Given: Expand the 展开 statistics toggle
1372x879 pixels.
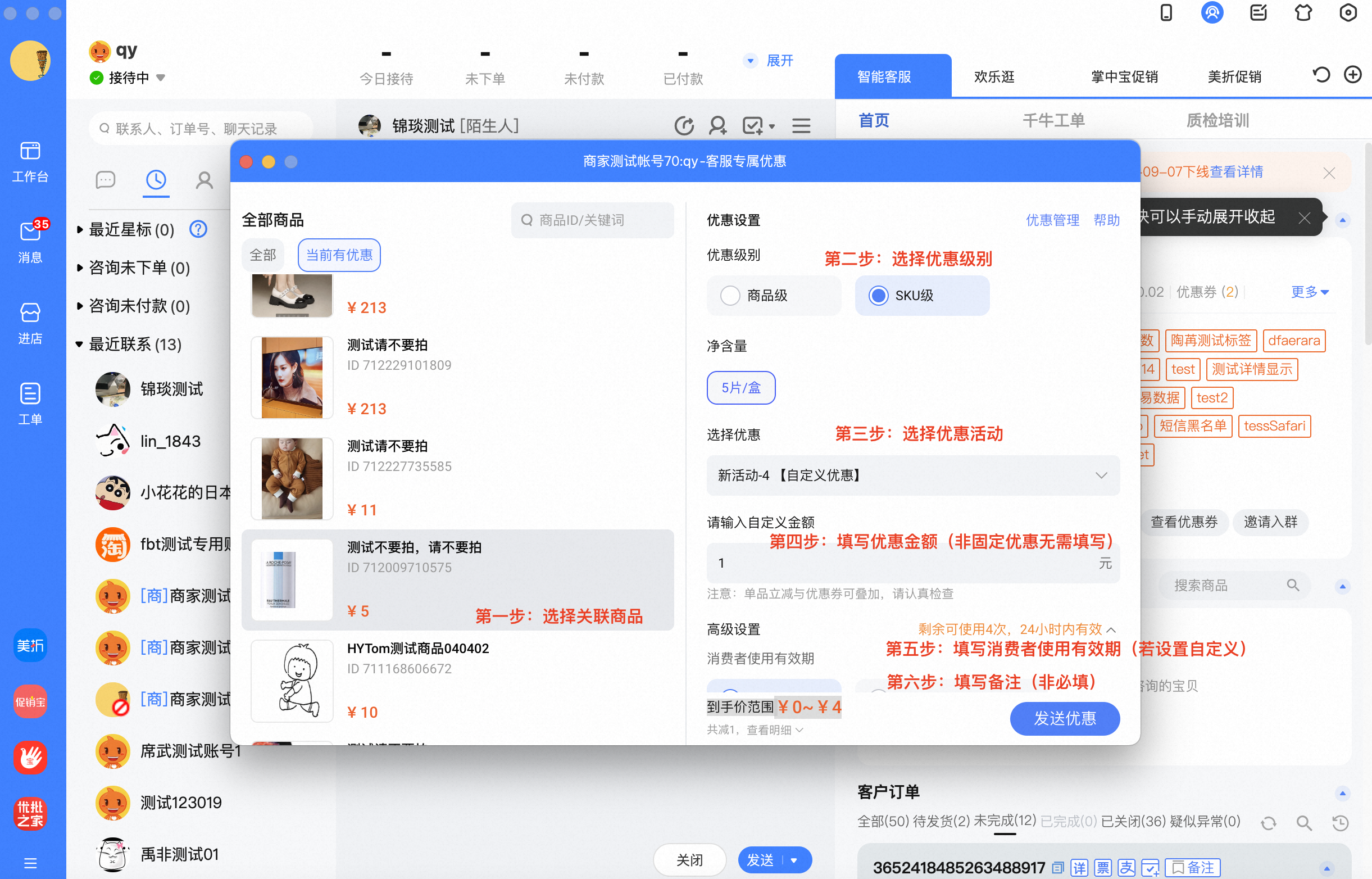Looking at the screenshot, I should pos(770,61).
